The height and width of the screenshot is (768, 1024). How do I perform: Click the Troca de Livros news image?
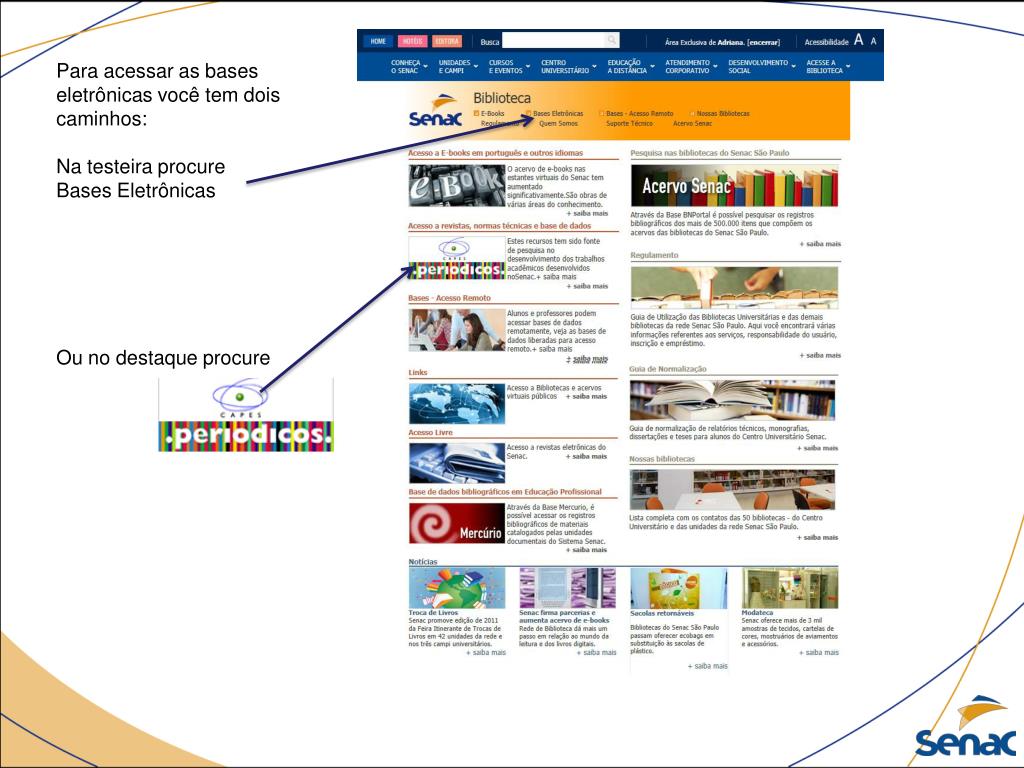tap(457, 588)
